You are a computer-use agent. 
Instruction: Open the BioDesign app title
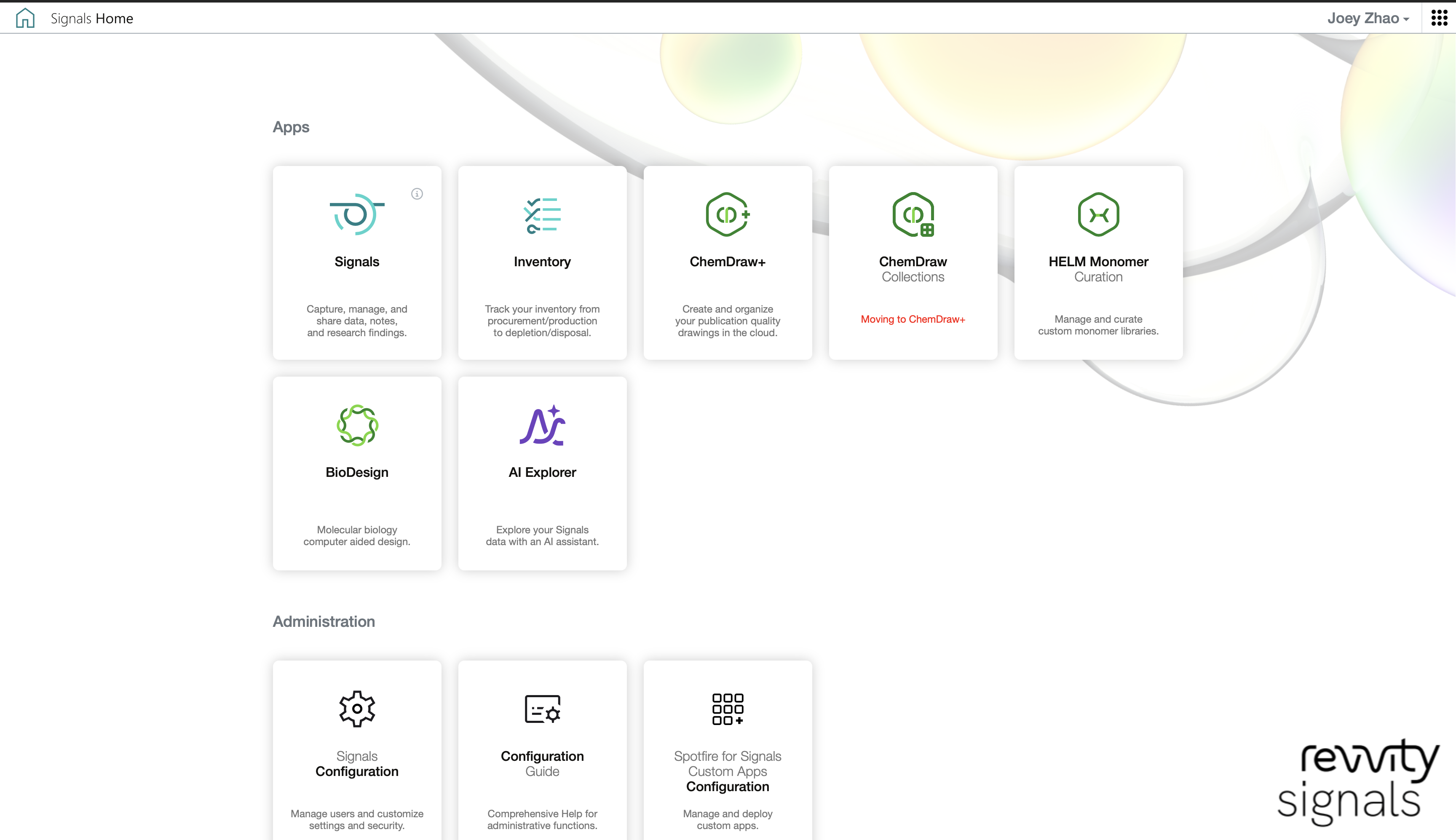coord(357,473)
